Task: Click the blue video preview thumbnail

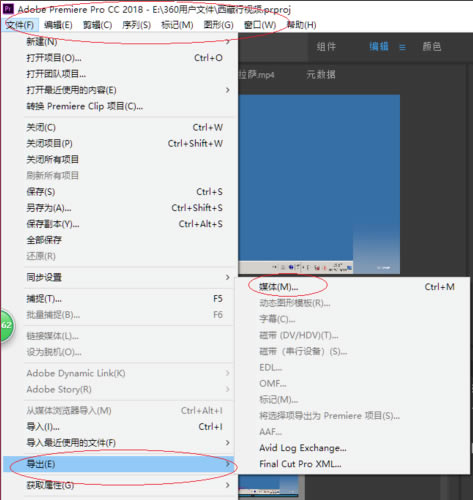Action: [319, 184]
